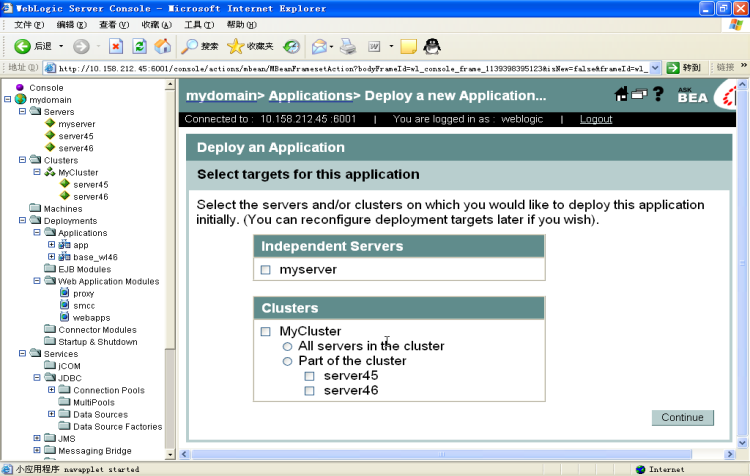The image size is (750, 476).
Task: Expand the base_wl46 application node
Action: tap(52, 256)
